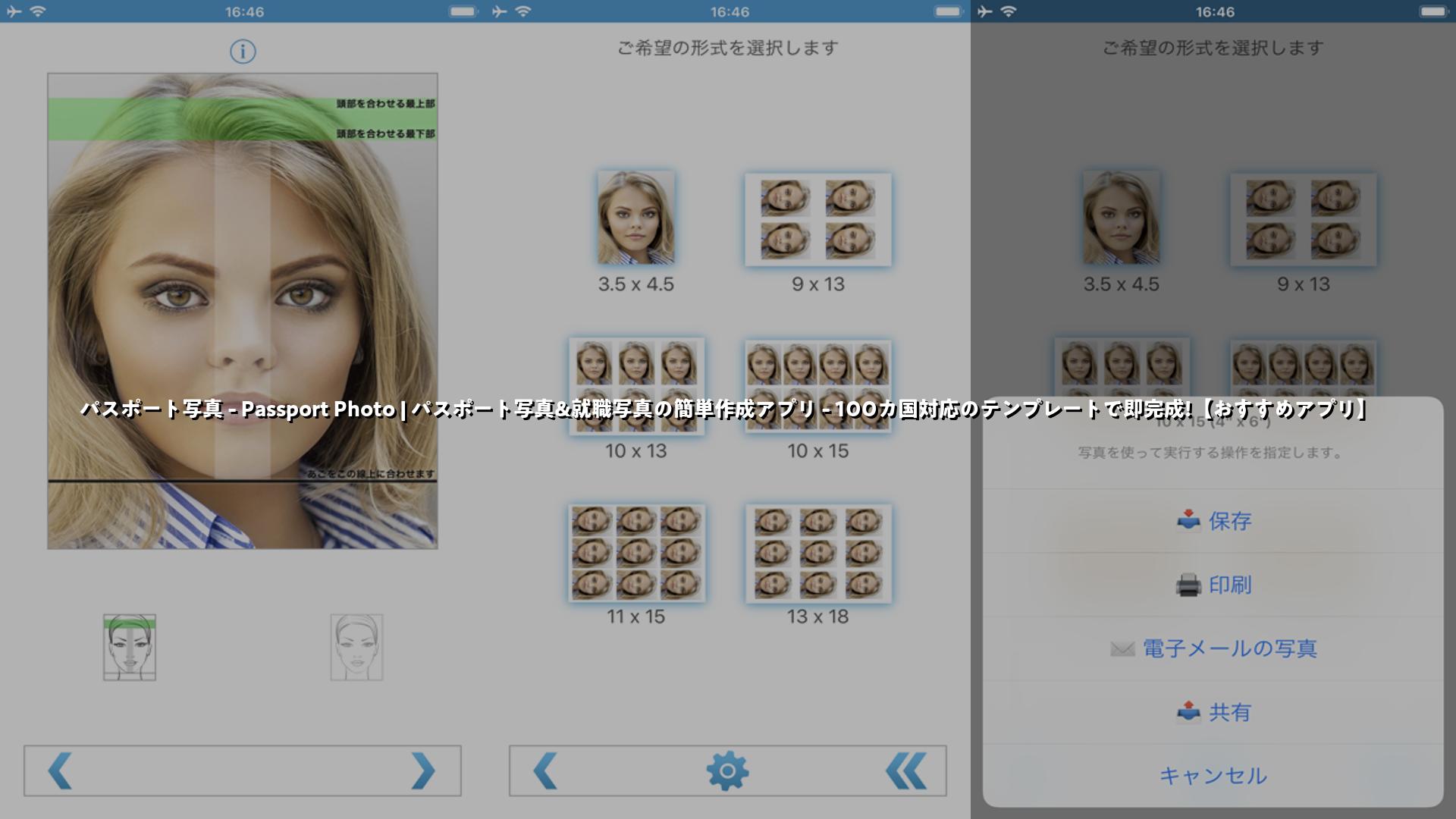Choose the 11 x 15 print layout

tap(637, 553)
